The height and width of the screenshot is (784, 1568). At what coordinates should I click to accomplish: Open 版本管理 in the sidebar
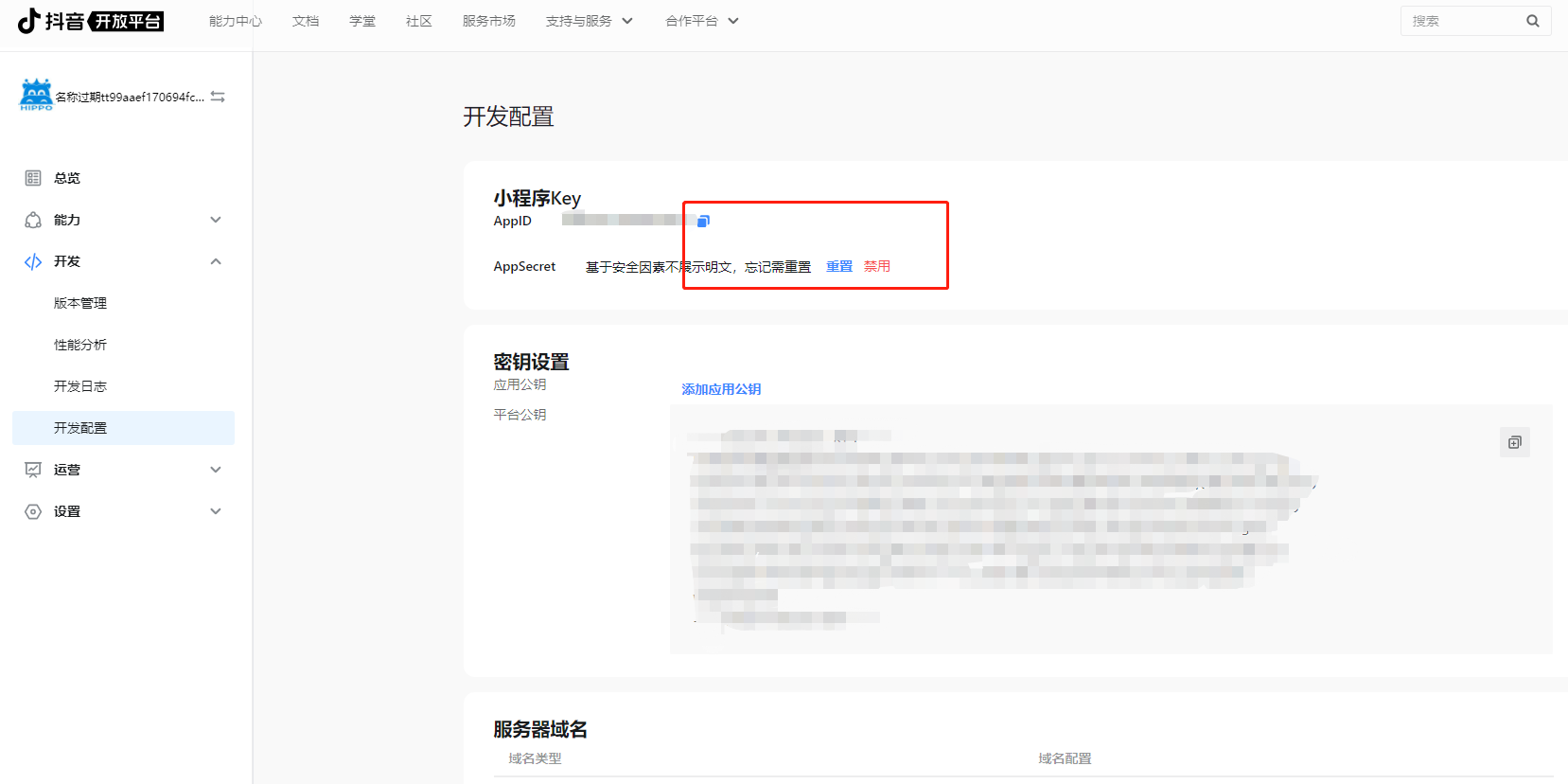coord(80,303)
